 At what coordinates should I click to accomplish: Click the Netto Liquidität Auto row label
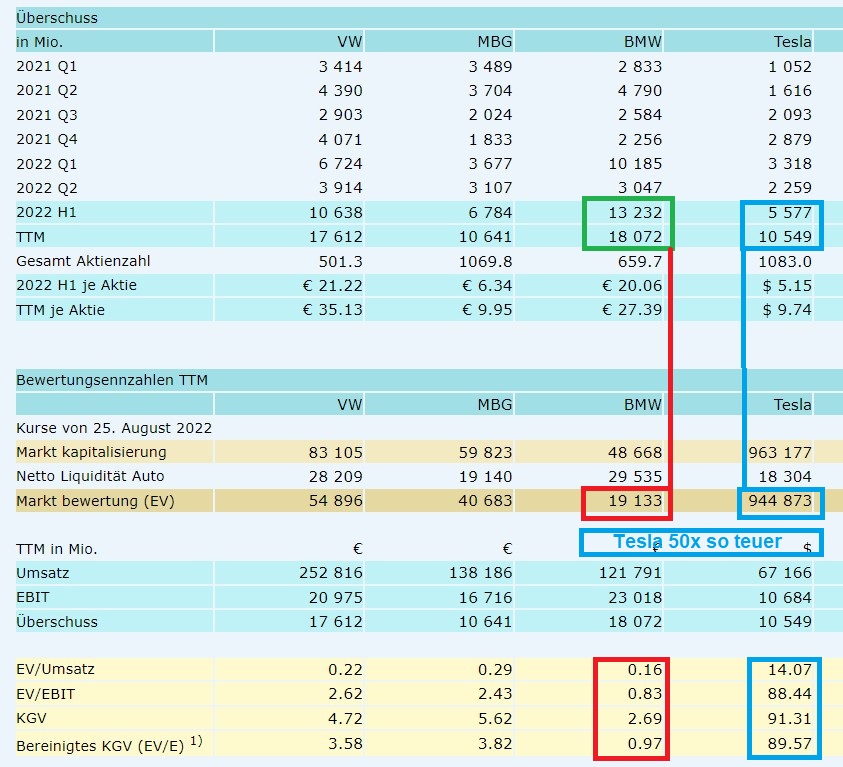(x=90, y=476)
